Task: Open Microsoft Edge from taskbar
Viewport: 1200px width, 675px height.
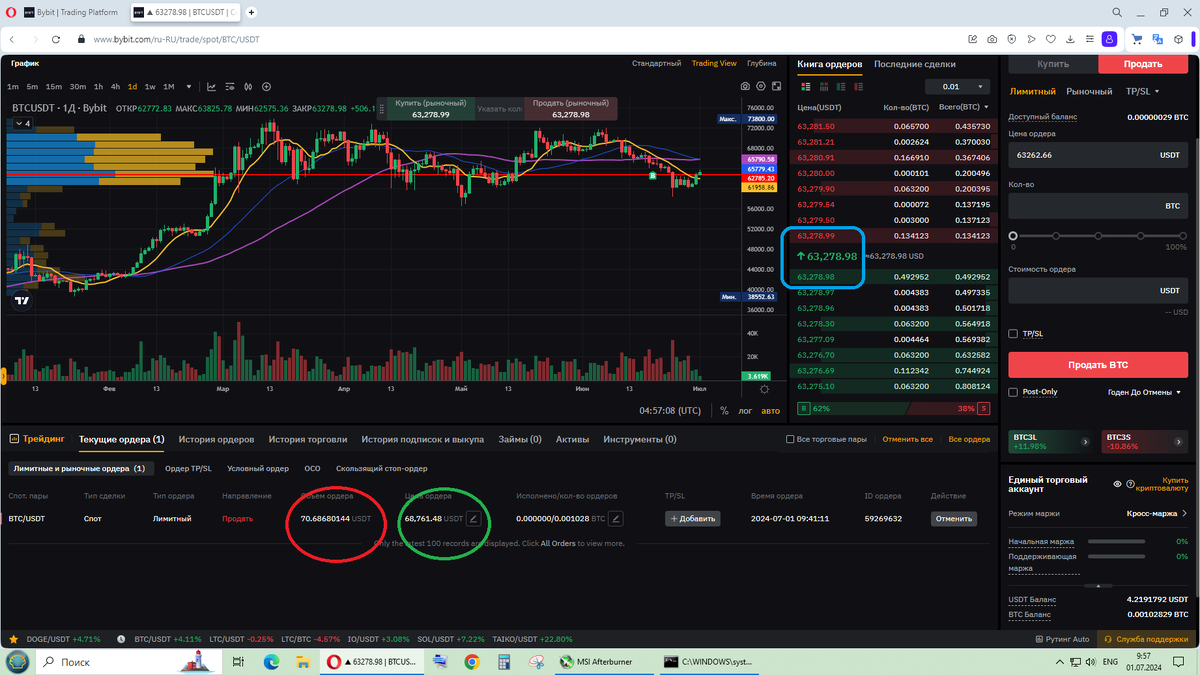Action: (x=270, y=662)
